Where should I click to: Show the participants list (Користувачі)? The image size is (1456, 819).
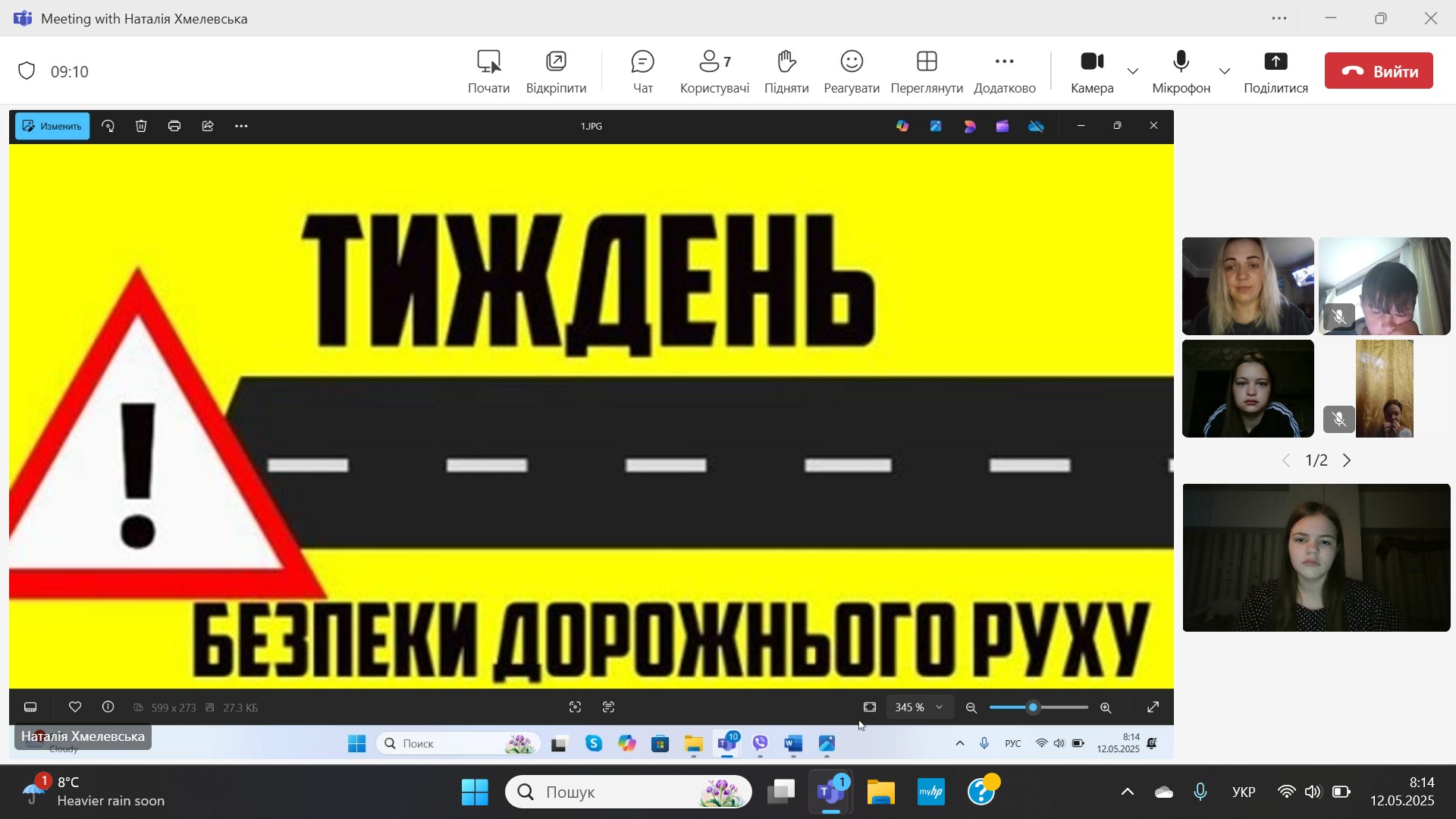714,71
